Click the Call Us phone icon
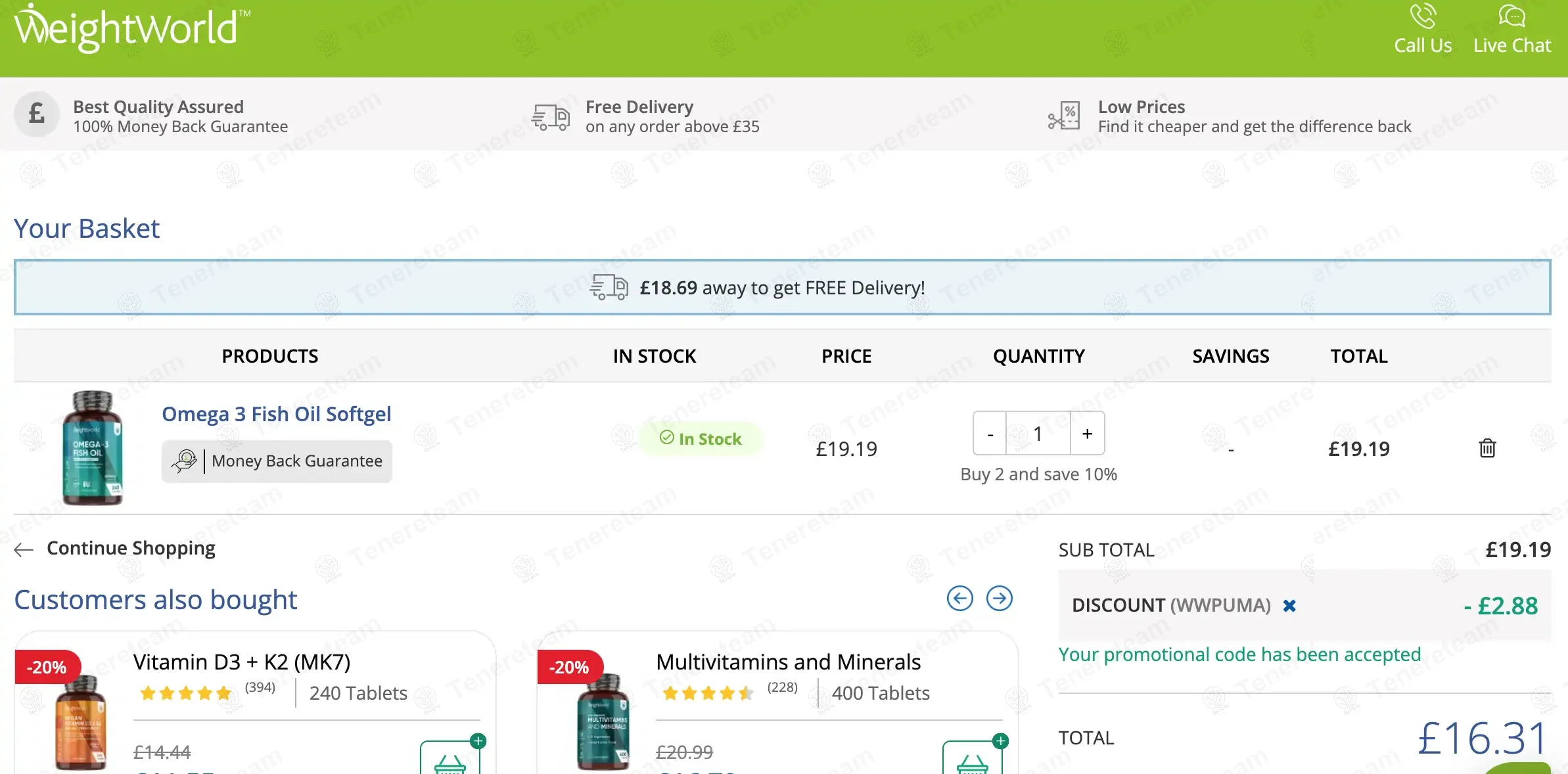The width and height of the screenshot is (1568, 774). point(1423,16)
